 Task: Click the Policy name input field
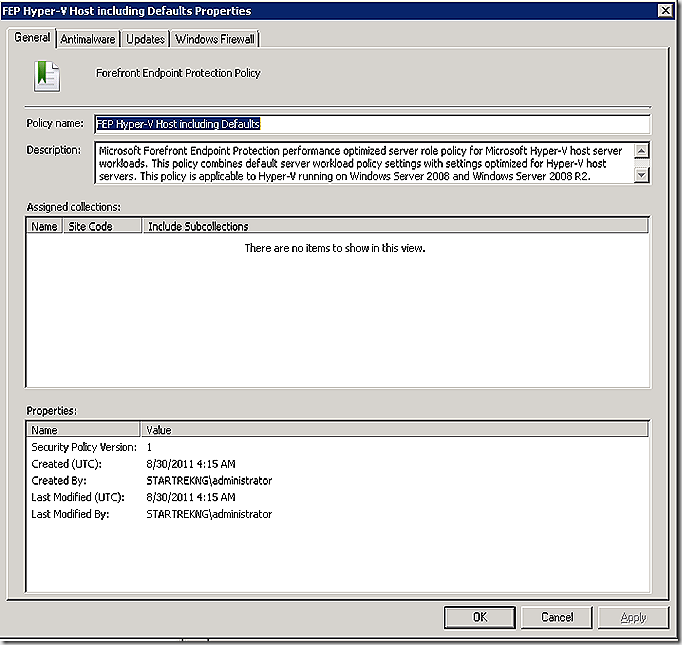372,124
